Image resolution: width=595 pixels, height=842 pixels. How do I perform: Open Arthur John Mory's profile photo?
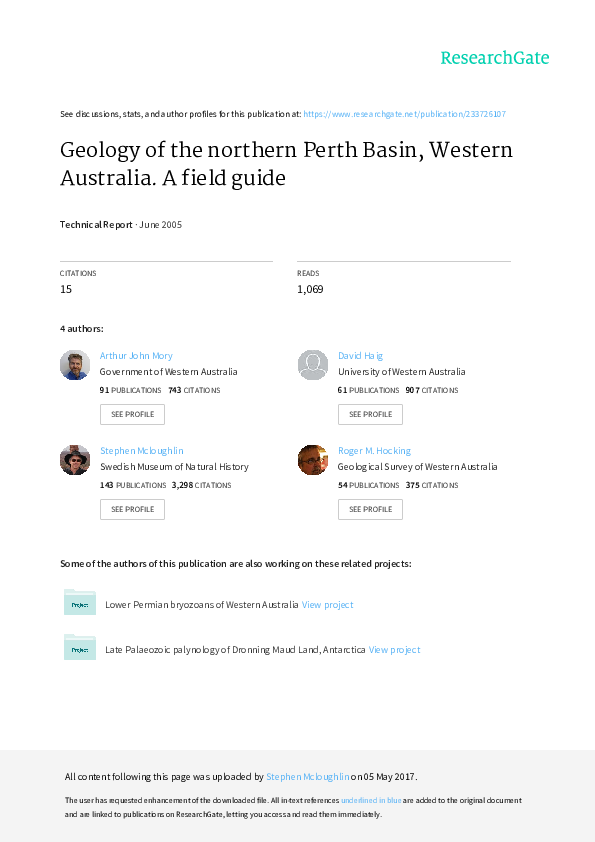75,365
